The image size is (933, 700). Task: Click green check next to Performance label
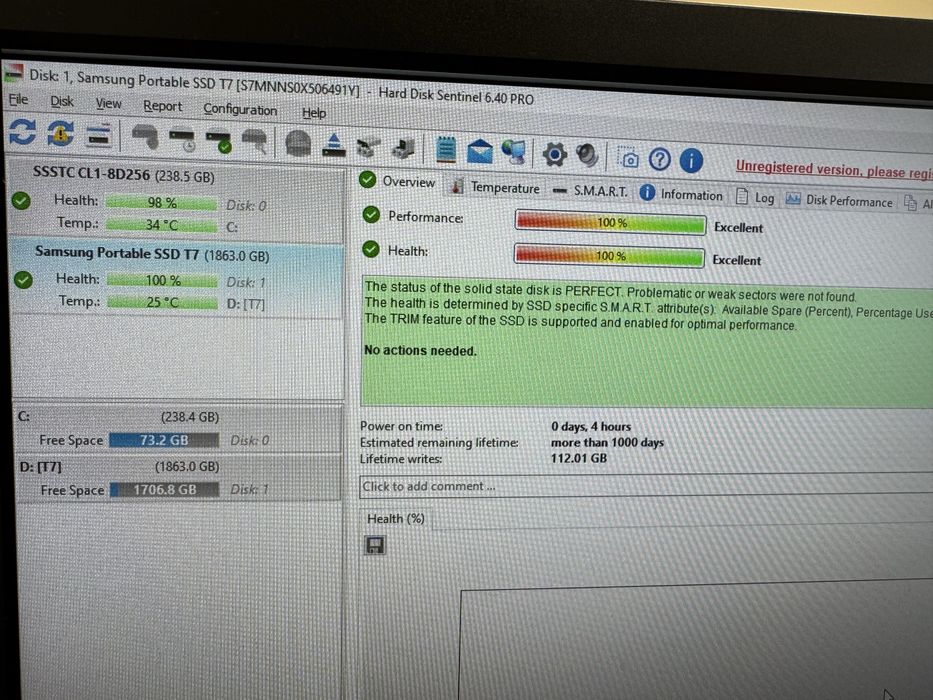pos(371,215)
